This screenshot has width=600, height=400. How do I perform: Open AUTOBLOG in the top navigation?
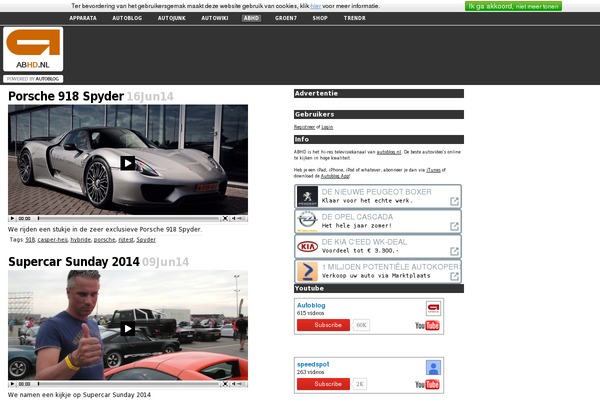point(127,18)
